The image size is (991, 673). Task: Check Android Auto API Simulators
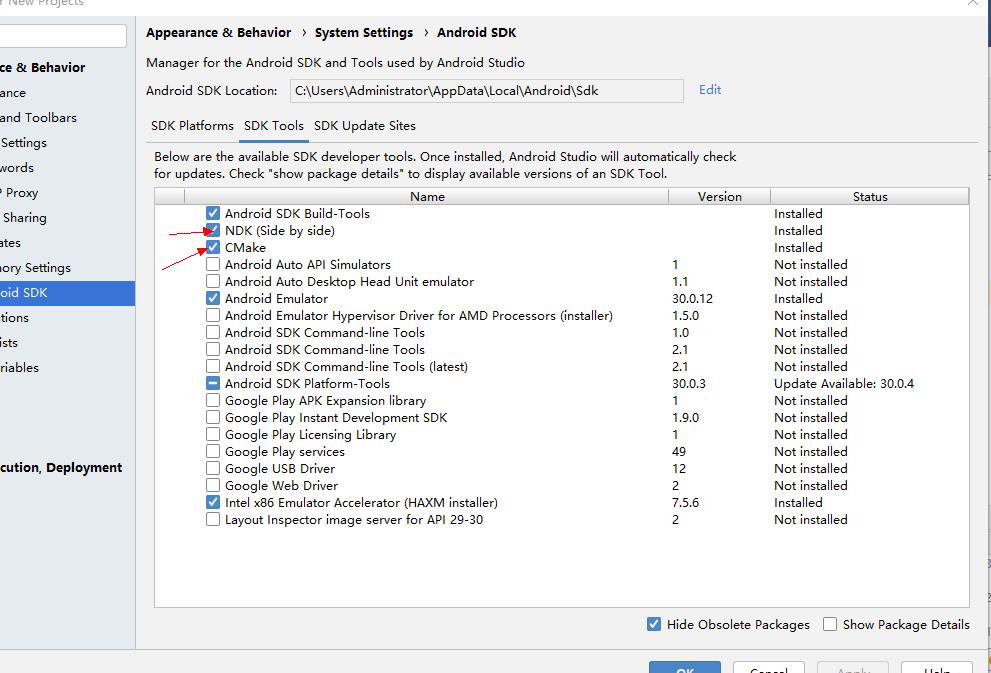(213, 264)
